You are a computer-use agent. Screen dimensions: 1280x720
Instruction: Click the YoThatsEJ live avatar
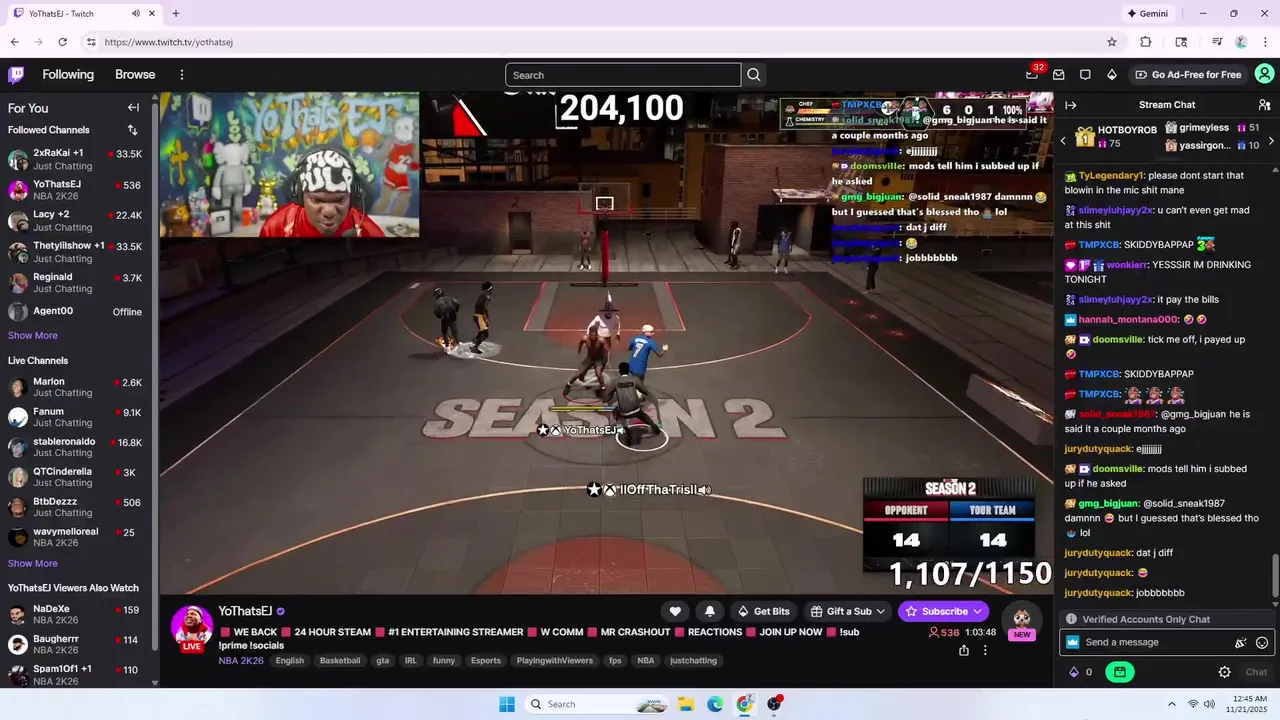click(x=192, y=626)
